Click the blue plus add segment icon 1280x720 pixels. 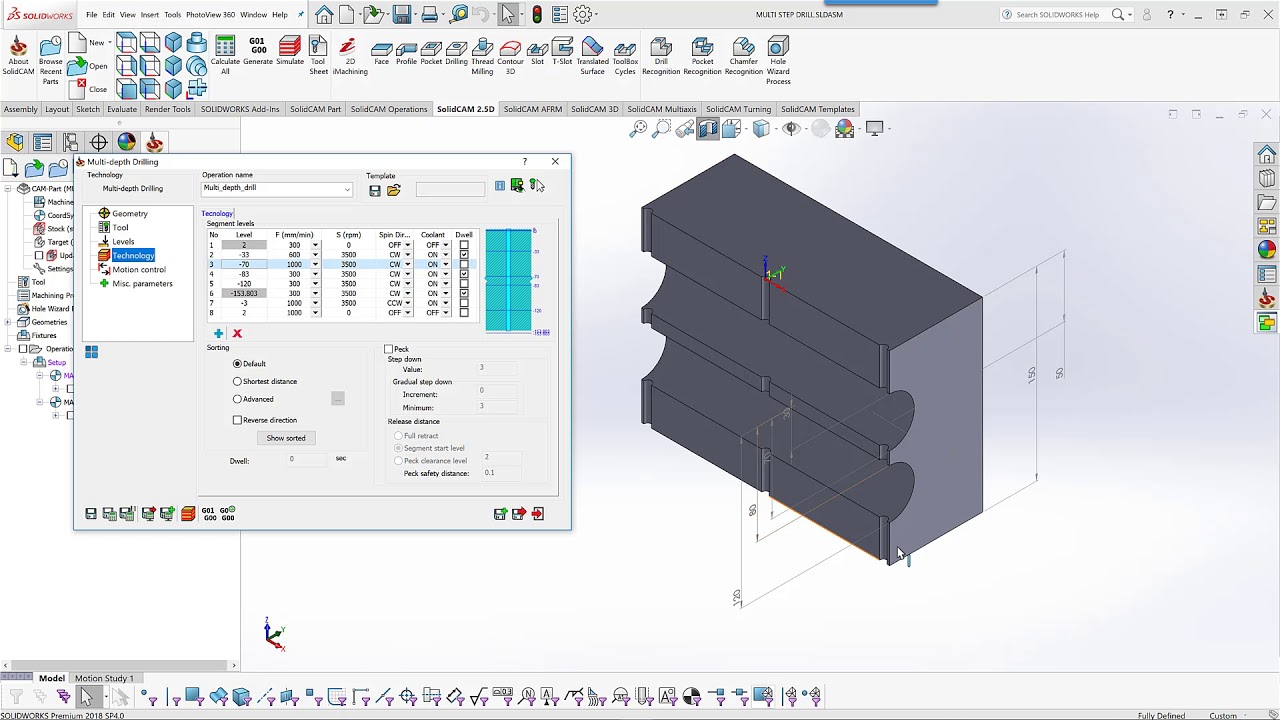point(218,333)
